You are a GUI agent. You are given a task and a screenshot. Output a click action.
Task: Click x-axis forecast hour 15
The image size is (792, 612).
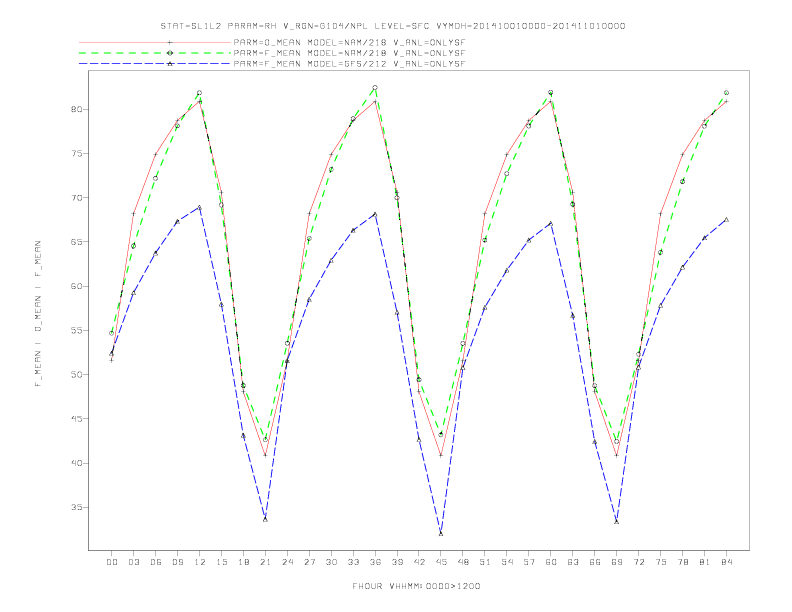221,562
